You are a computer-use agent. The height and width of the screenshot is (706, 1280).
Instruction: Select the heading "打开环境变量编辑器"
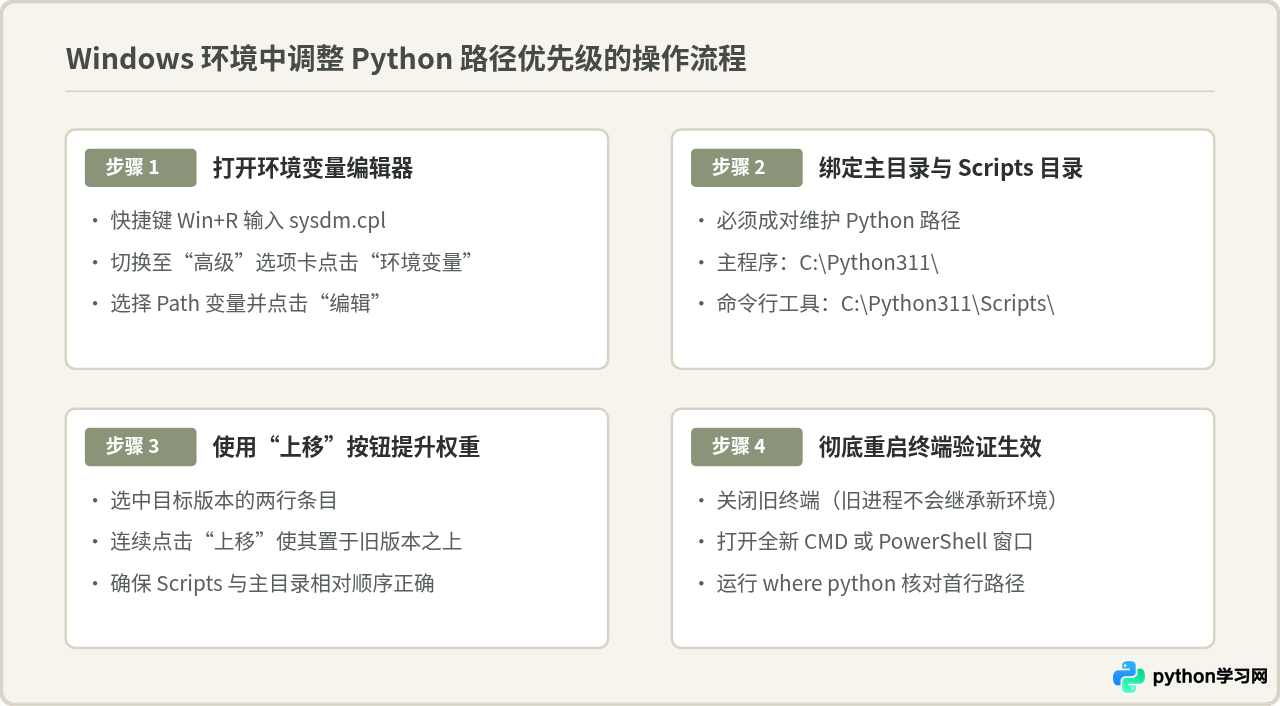pyautogui.click(x=313, y=168)
